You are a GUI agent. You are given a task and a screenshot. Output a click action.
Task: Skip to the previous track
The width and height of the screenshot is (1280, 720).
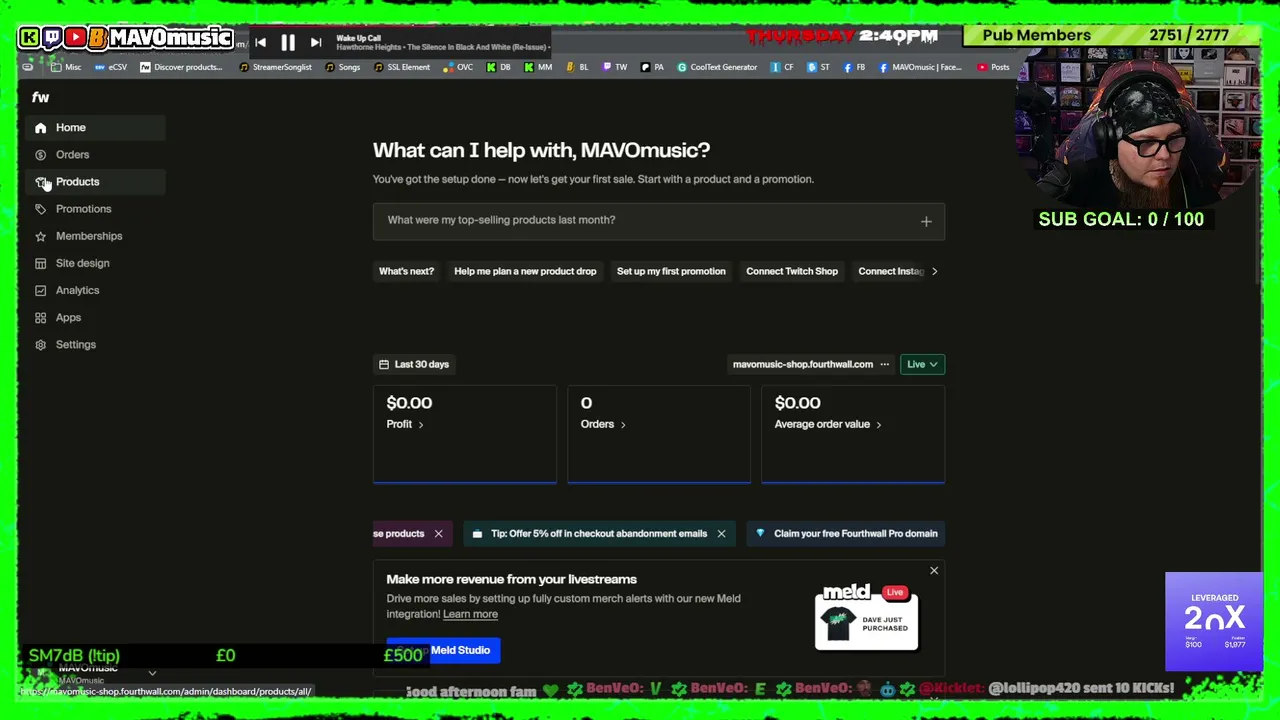point(260,42)
